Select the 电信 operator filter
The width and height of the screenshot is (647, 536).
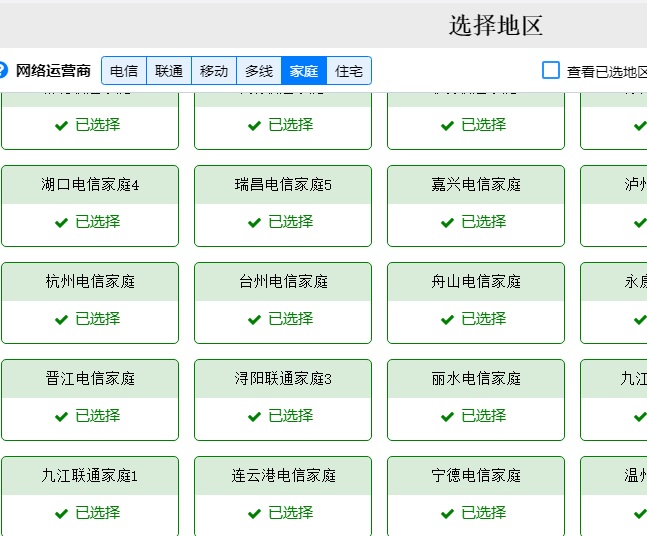tap(124, 71)
